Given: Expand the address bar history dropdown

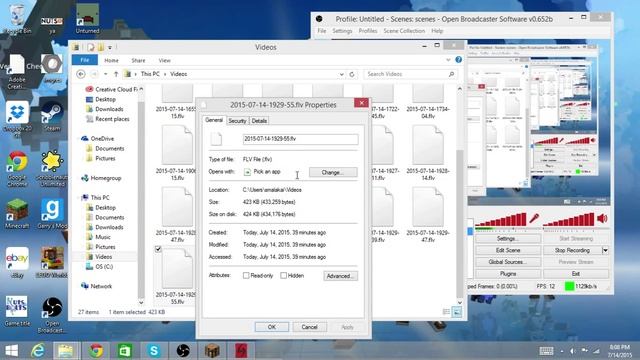Looking at the screenshot, I should 341,74.
